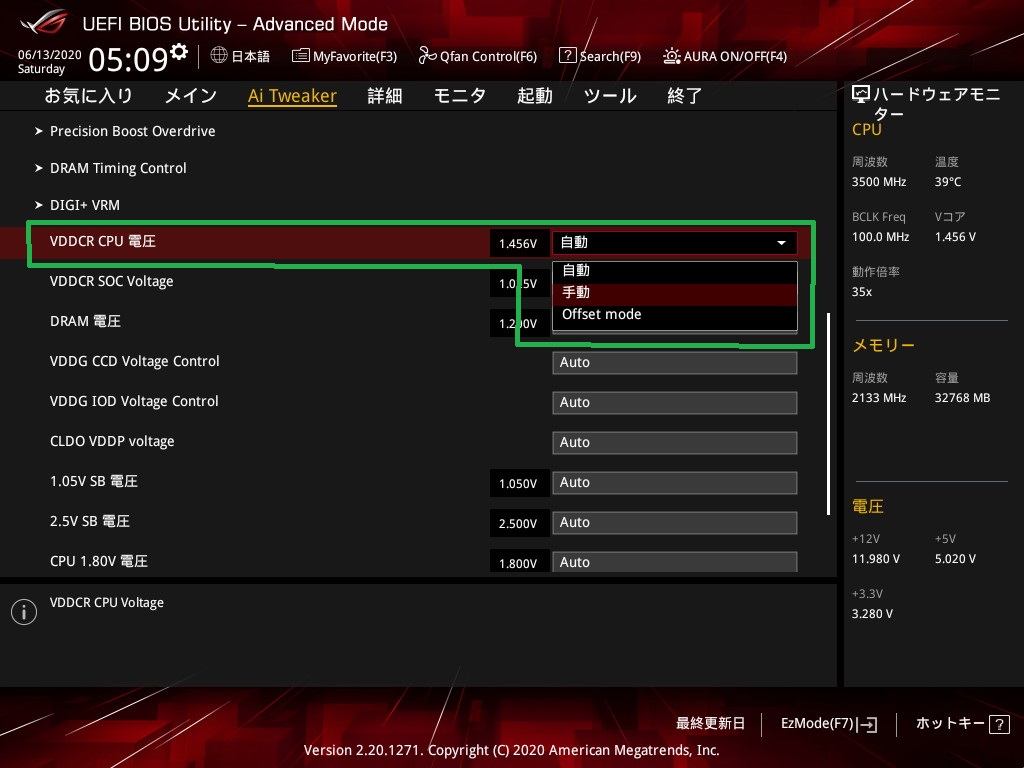Open MyFavorite(F3) list icon

coord(300,56)
